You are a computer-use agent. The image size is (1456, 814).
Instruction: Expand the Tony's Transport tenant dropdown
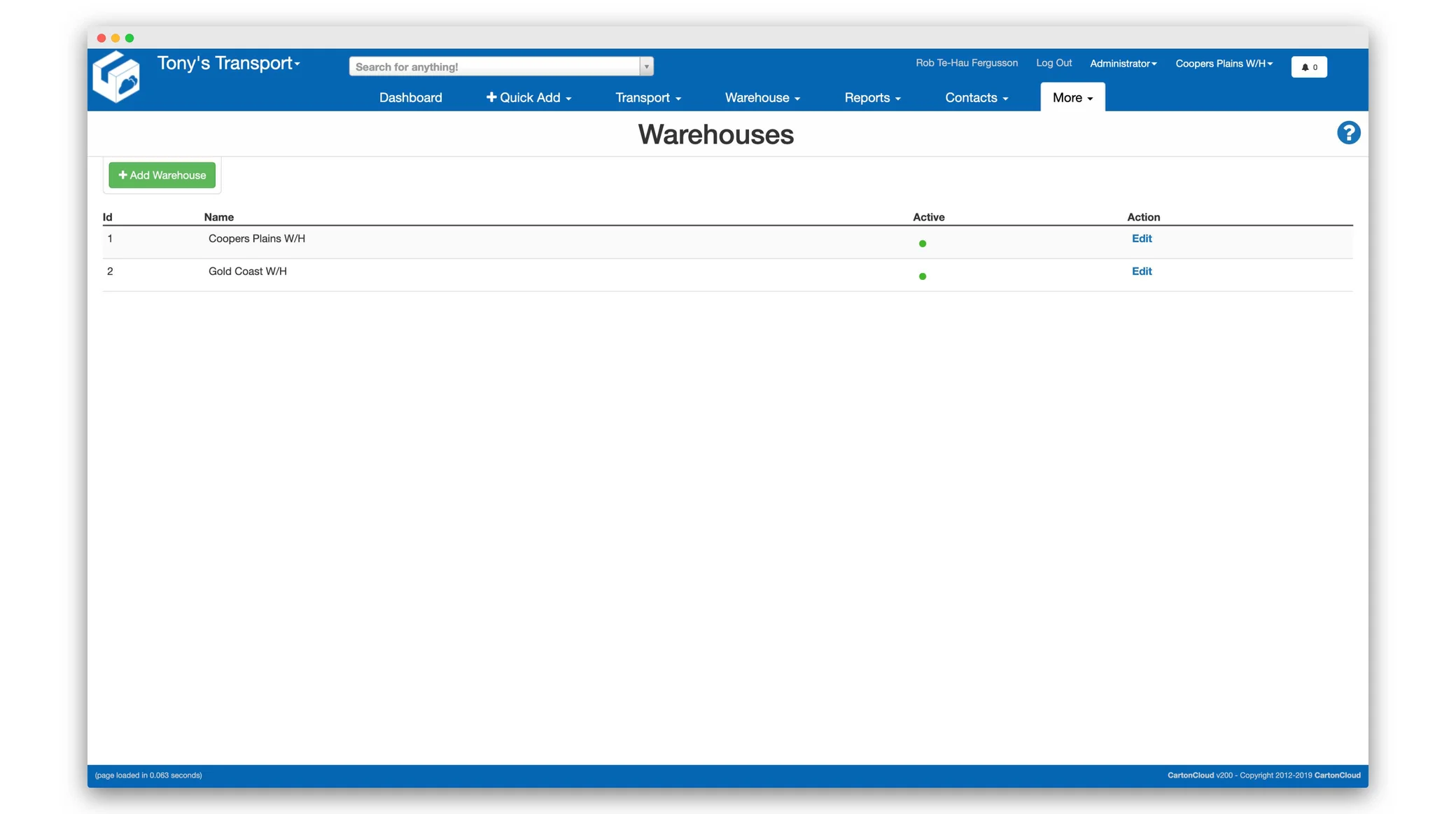[229, 64]
